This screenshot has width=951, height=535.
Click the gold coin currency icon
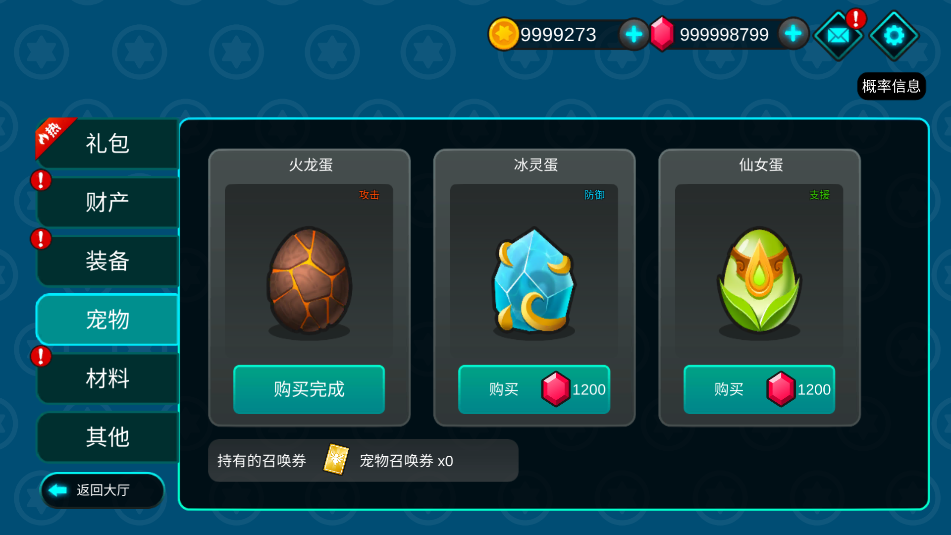tap(503, 34)
